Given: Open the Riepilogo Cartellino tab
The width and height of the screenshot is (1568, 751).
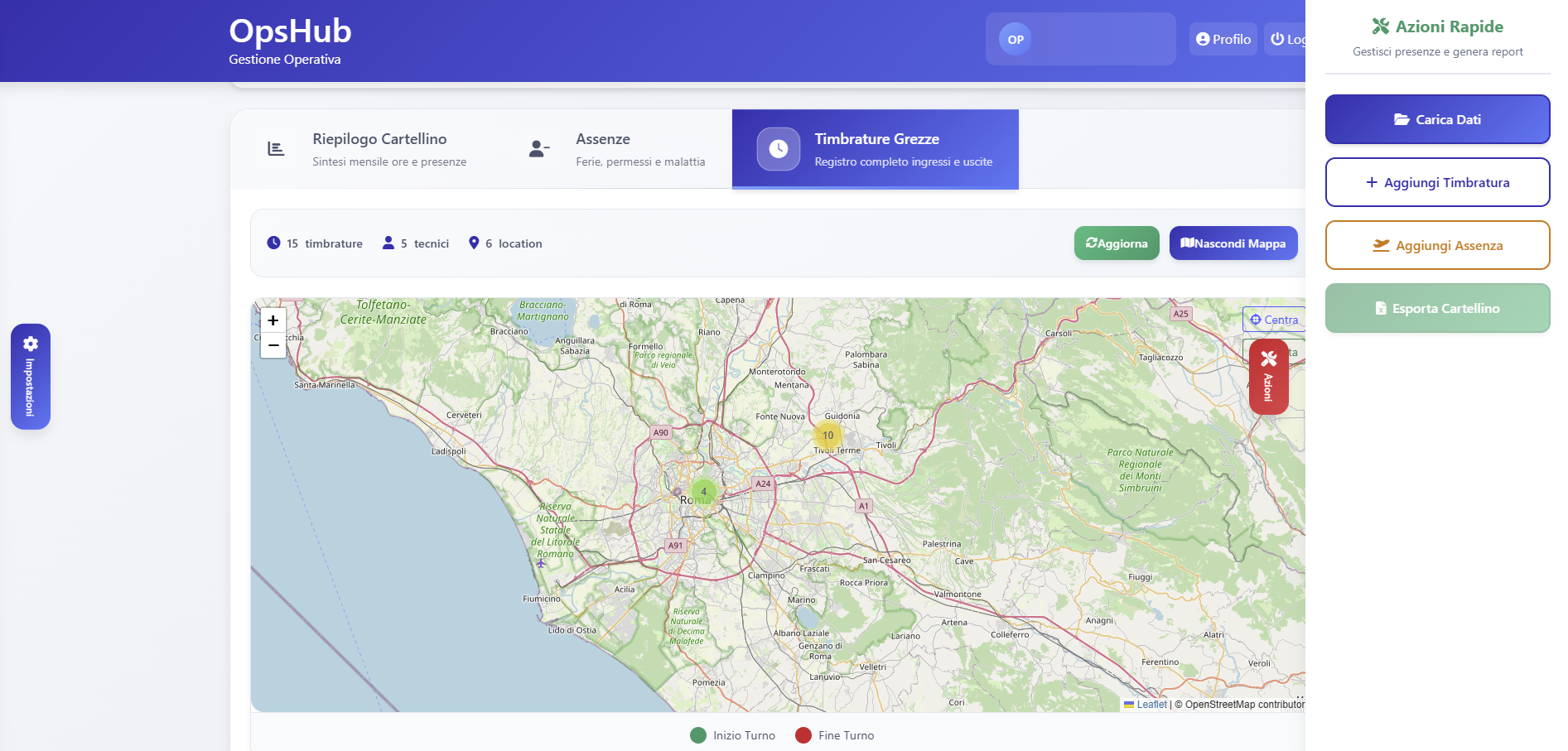Looking at the screenshot, I should 366,149.
